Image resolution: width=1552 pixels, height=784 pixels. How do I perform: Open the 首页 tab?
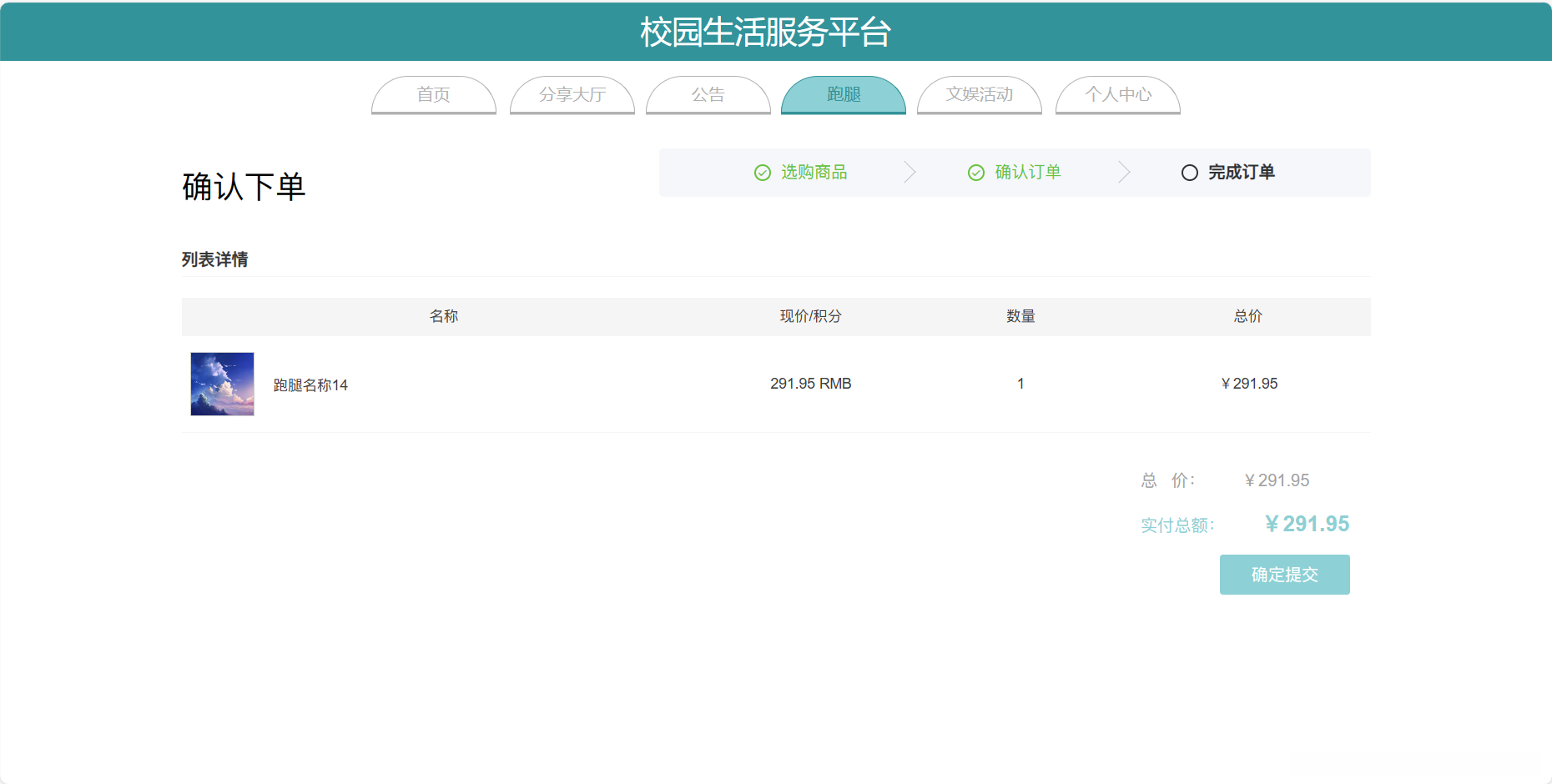[x=434, y=95]
